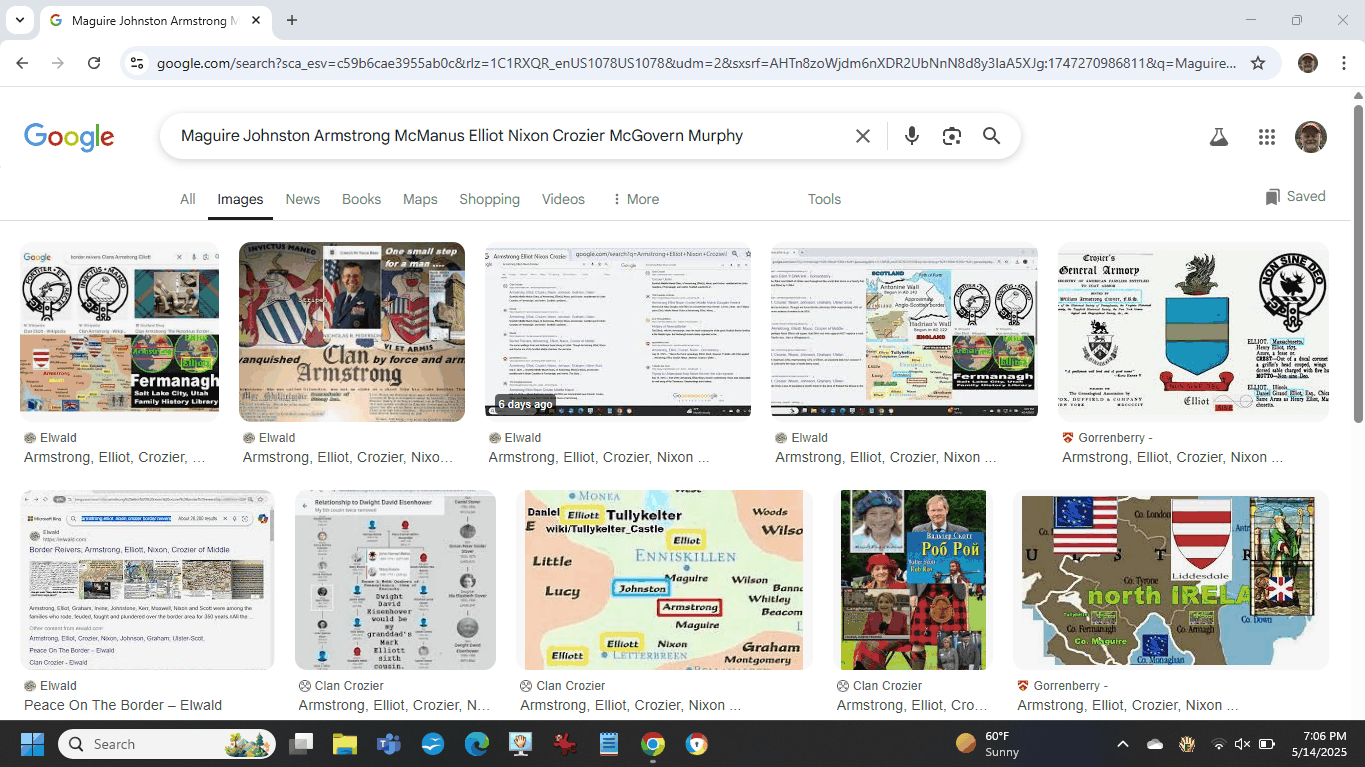Bookmark this page with the star icon

pyautogui.click(x=1258, y=63)
